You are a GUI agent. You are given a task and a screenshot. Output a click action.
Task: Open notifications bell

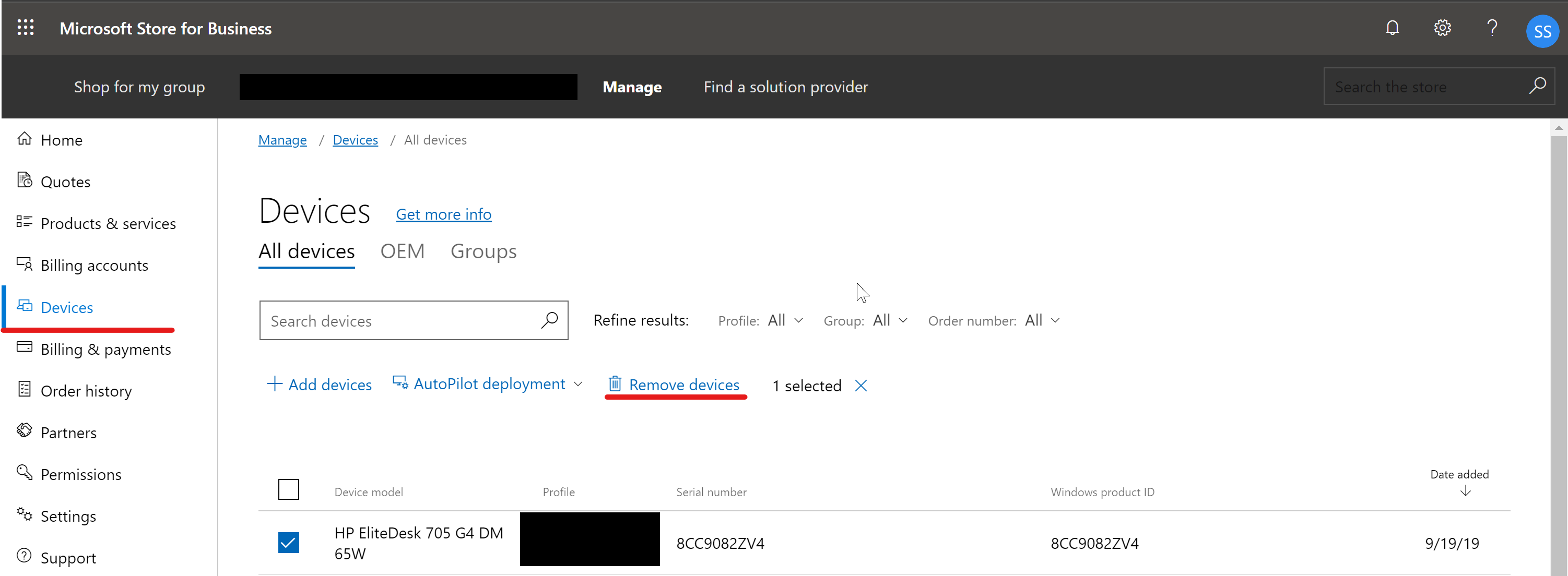tap(1392, 28)
